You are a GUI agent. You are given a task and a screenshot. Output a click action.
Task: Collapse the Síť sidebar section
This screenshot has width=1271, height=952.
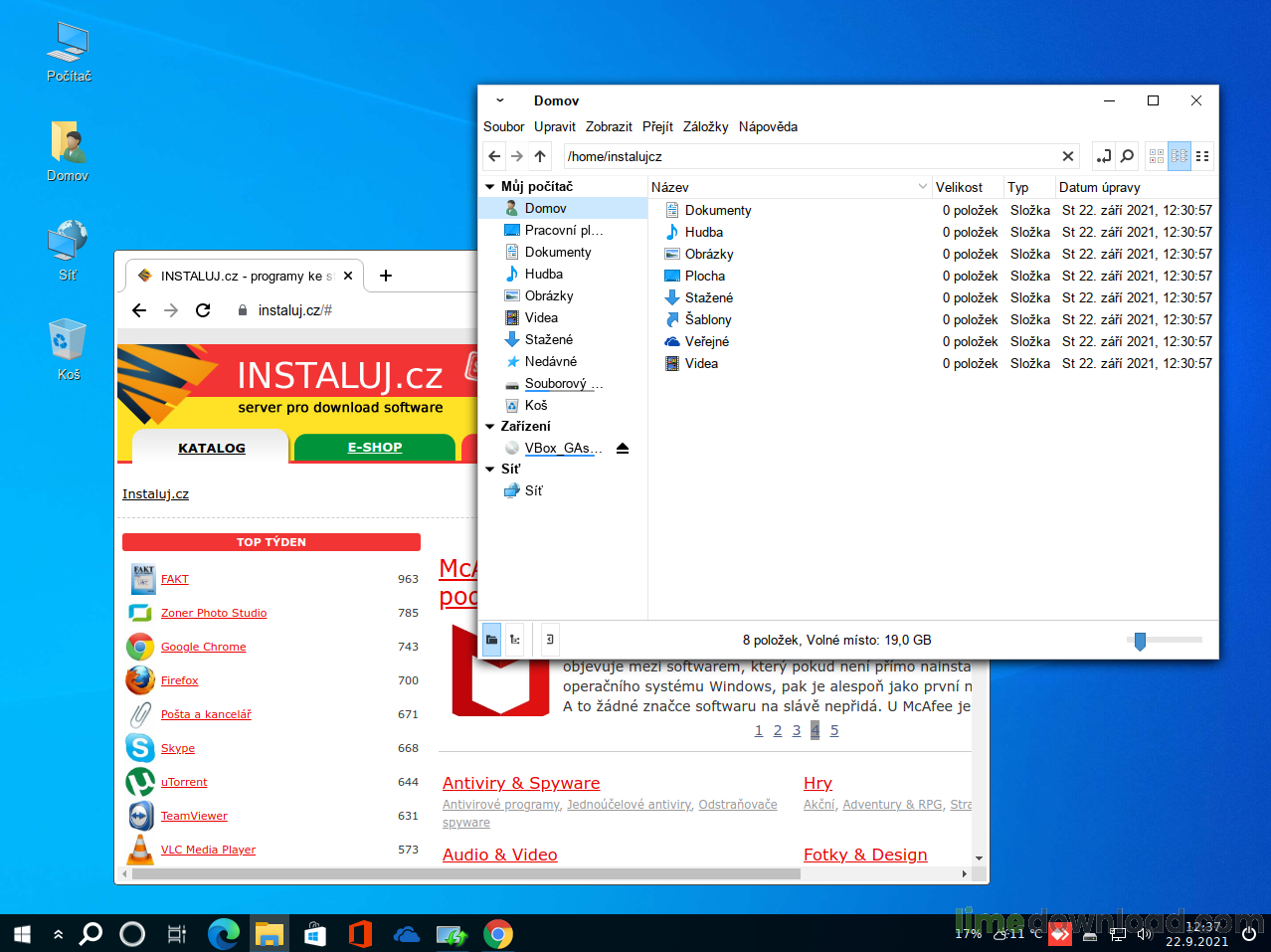[489, 470]
